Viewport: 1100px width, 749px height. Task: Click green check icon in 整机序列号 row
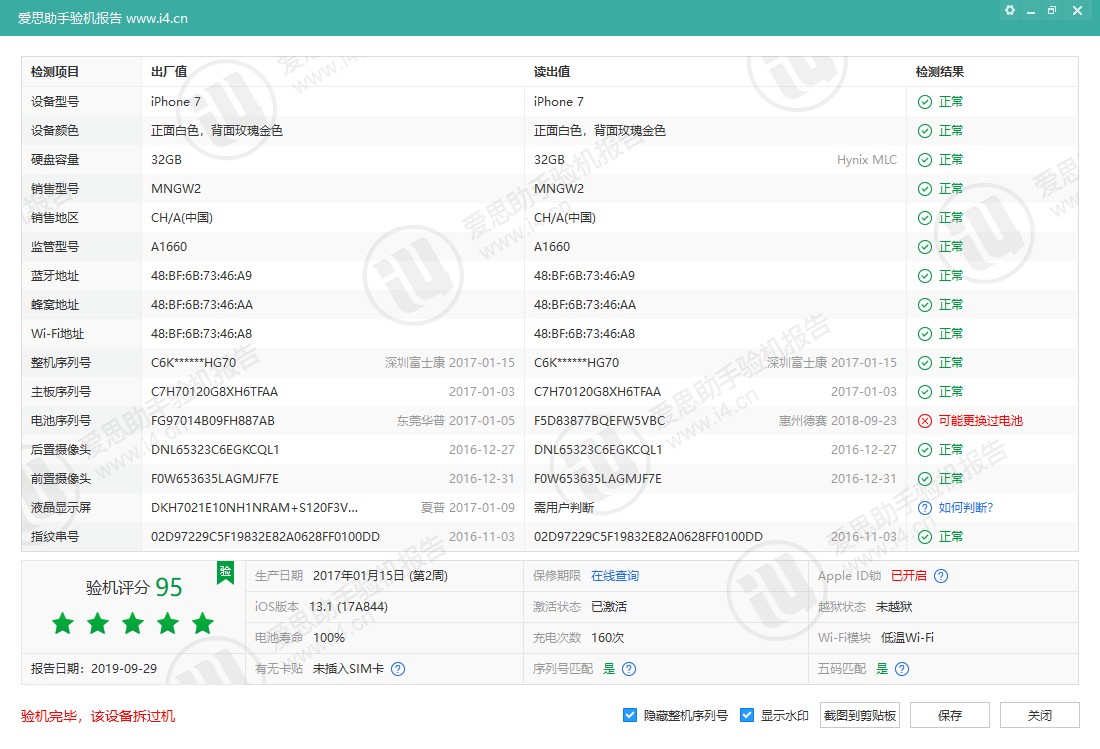925,363
